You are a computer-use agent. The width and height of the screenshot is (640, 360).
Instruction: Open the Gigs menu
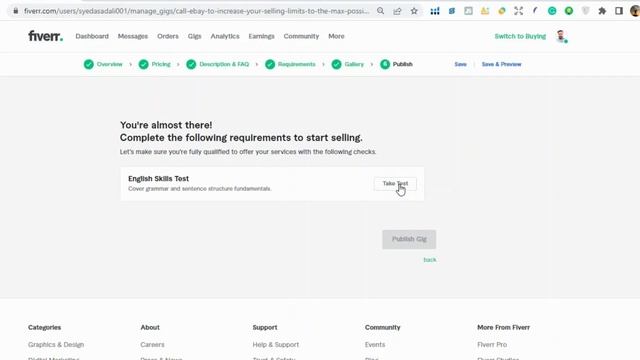click(194, 36)
